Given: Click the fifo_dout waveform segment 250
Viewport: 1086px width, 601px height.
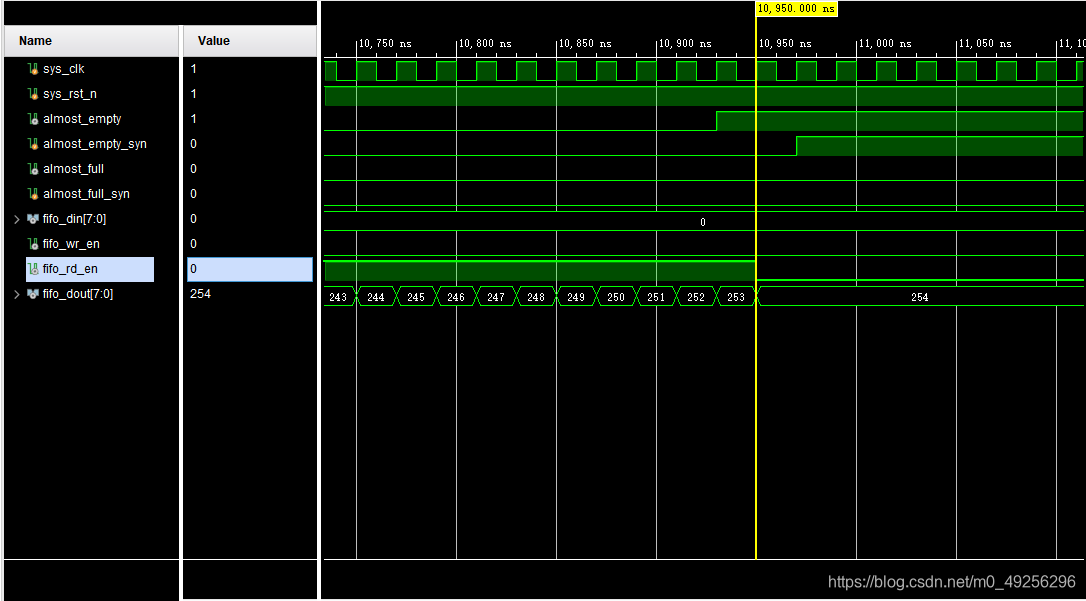Looking at the screenshot, I should pos(616,296).
